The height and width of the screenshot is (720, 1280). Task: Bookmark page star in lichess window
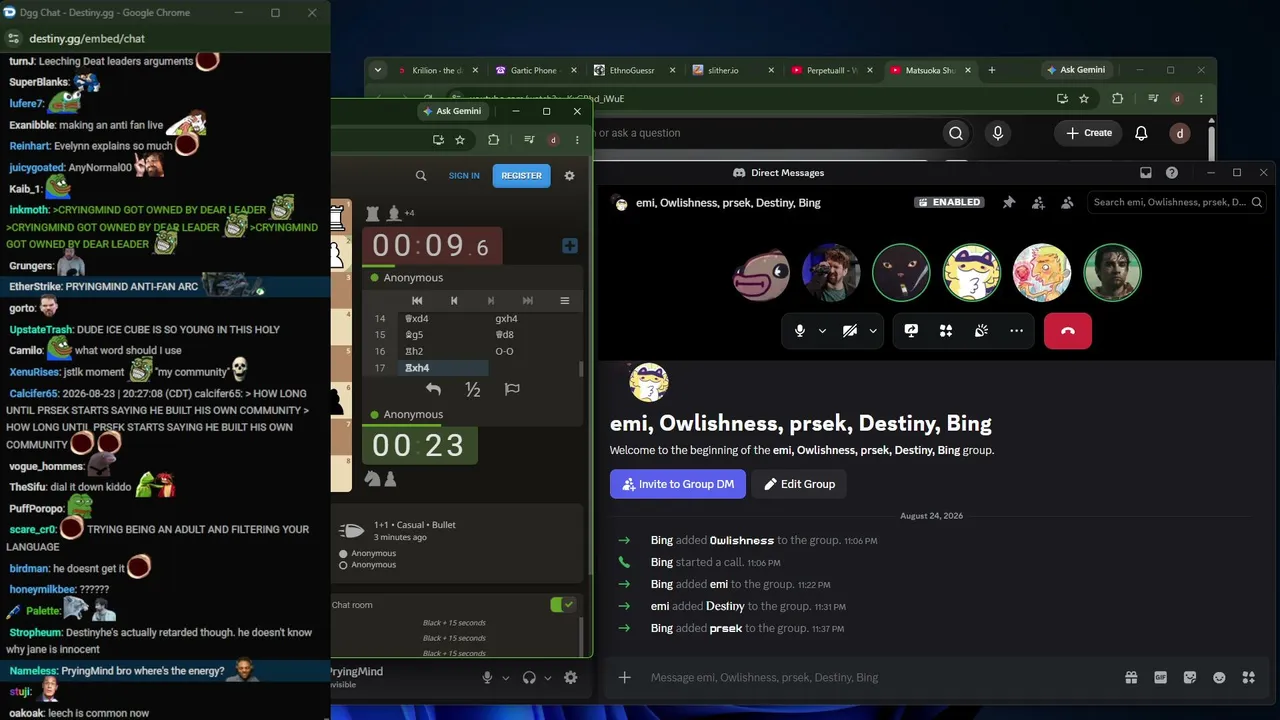pos(460,140)
